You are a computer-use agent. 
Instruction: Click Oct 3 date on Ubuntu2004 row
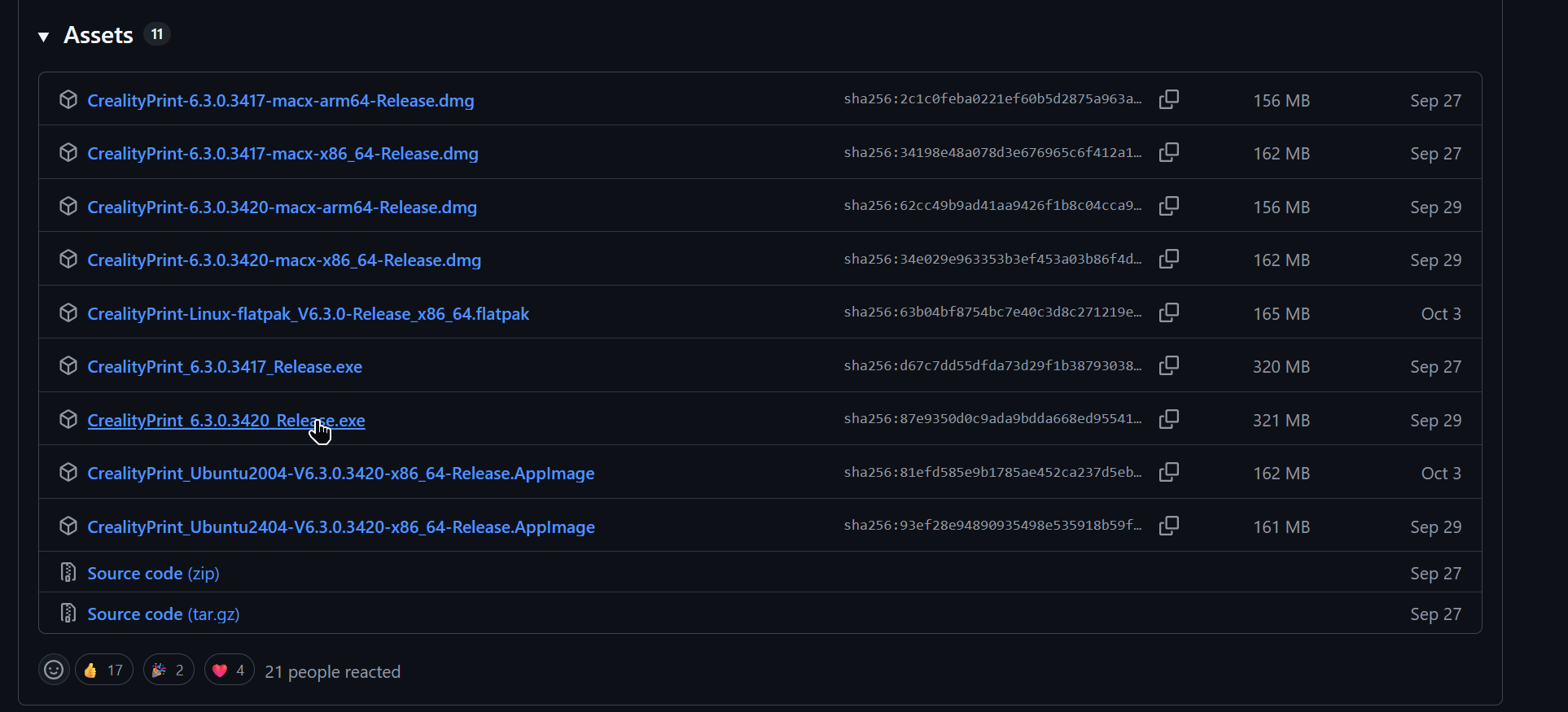pos(1441,474)
